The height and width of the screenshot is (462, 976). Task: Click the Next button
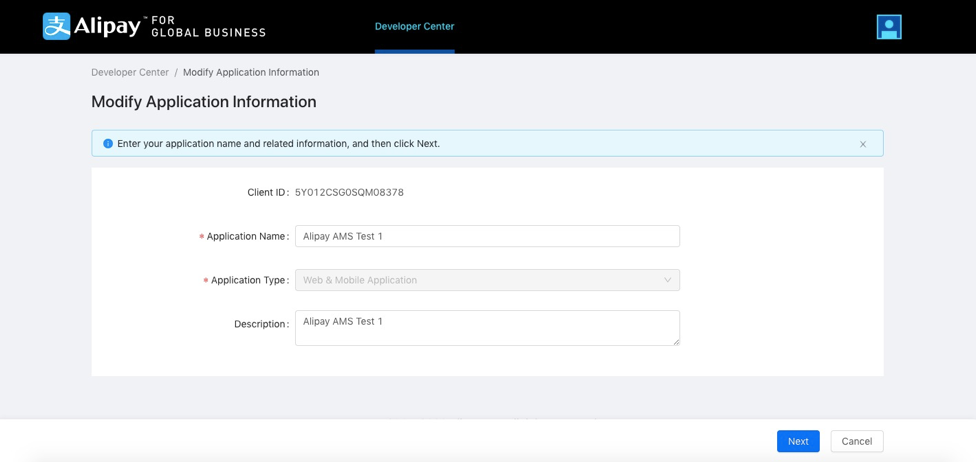click(797, 441)
